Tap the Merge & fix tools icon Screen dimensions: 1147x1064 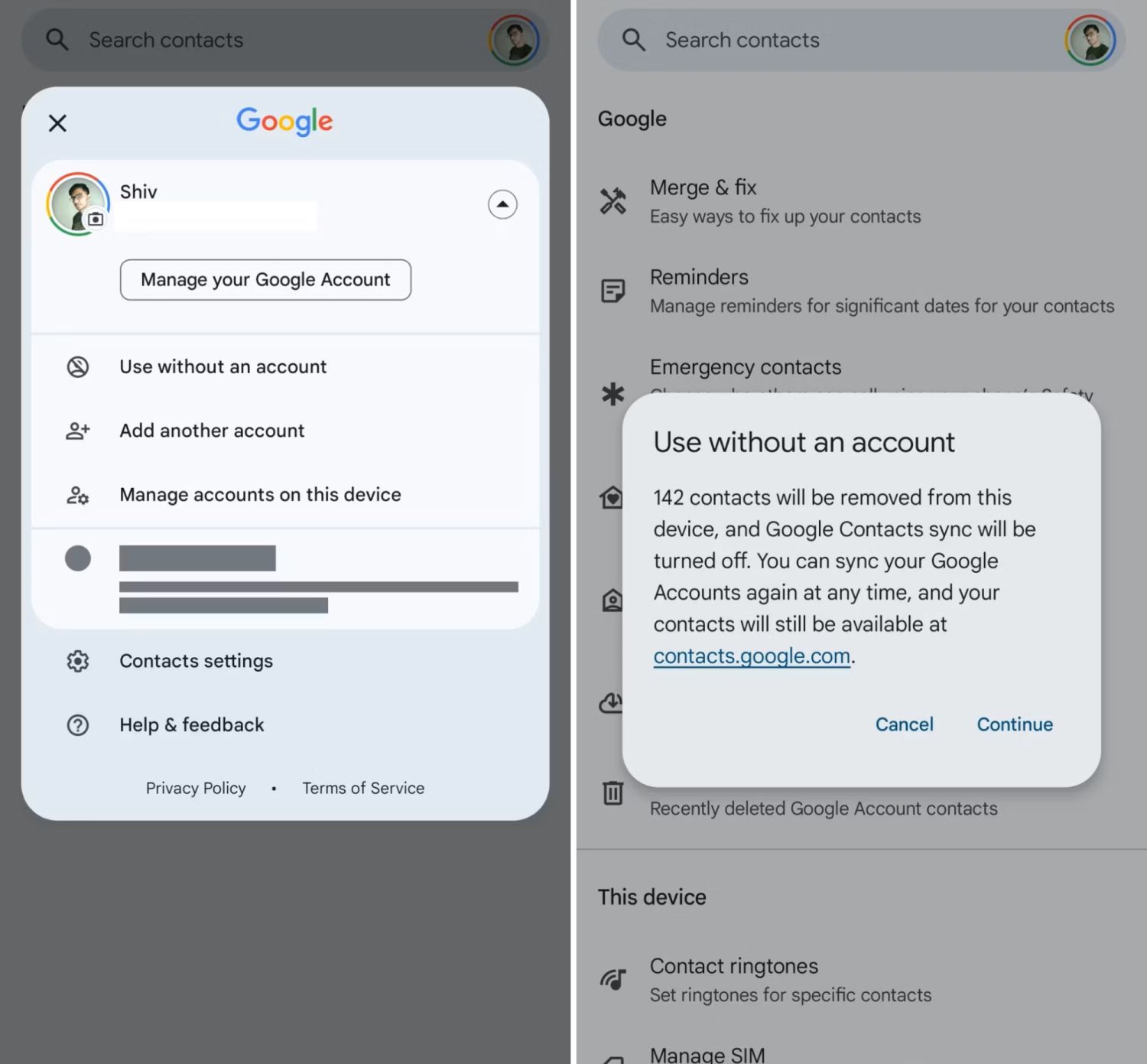[x=612, y=201]
